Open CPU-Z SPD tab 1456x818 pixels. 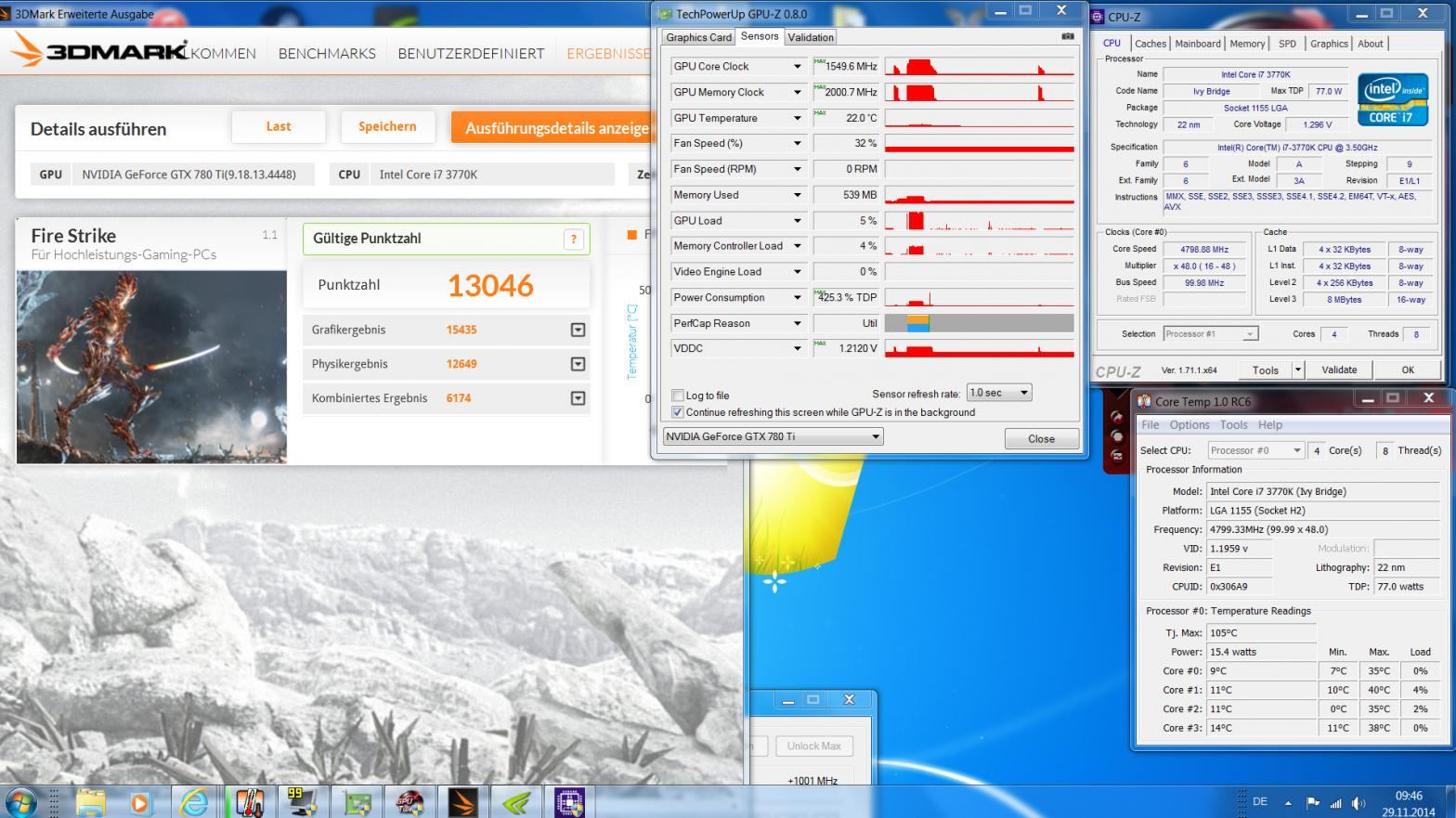[1287, 44]
